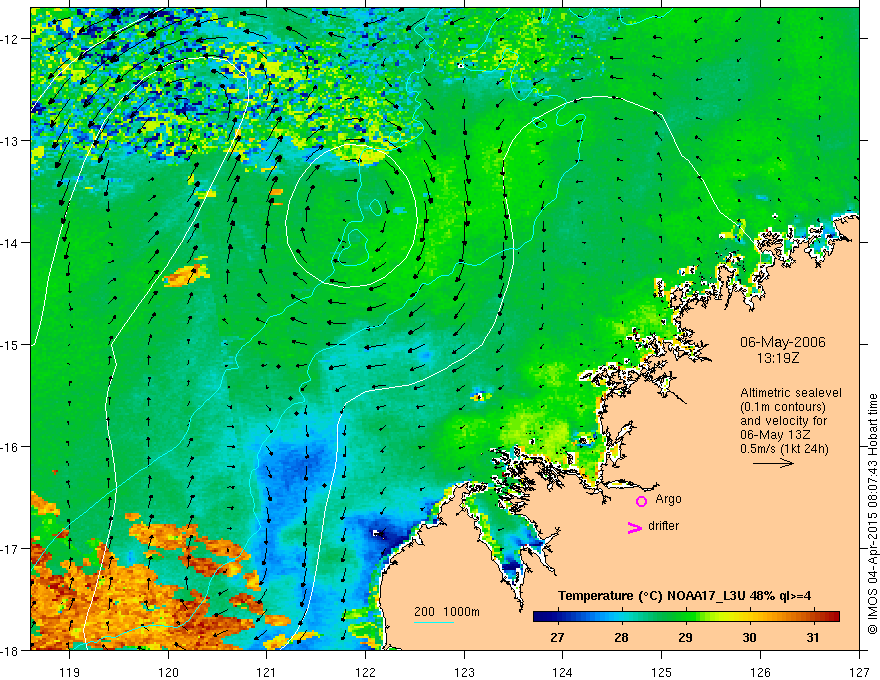Click the latitude axis label -18

(11, 650)
